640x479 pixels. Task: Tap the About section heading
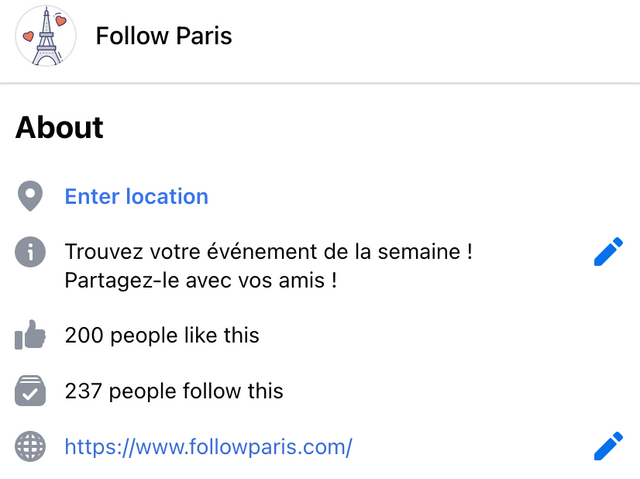(x=60, y=127)
